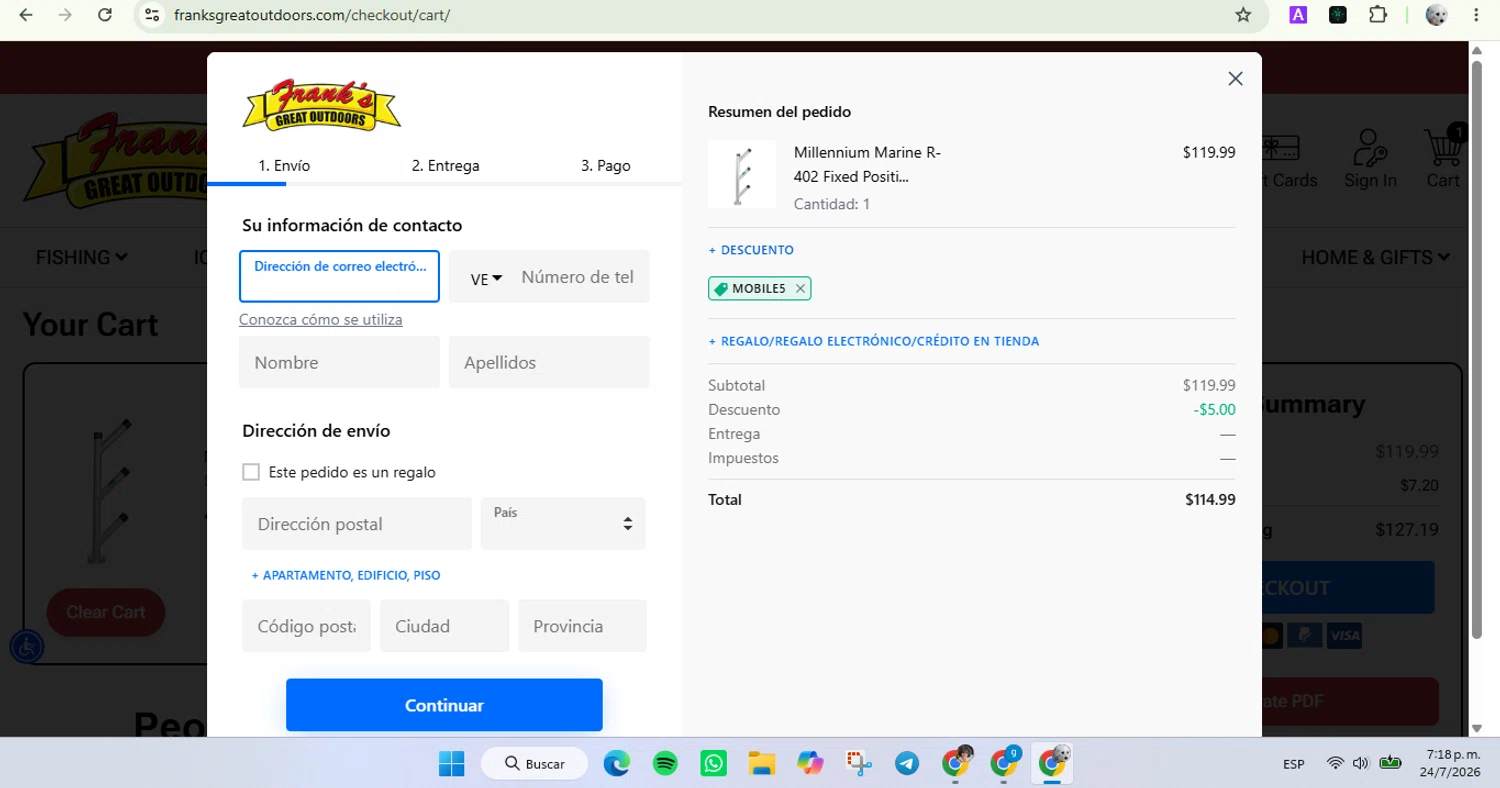Open WhatsApp from the taskbar
This screenshot has height=788, width=1500.
coord(713,764)
